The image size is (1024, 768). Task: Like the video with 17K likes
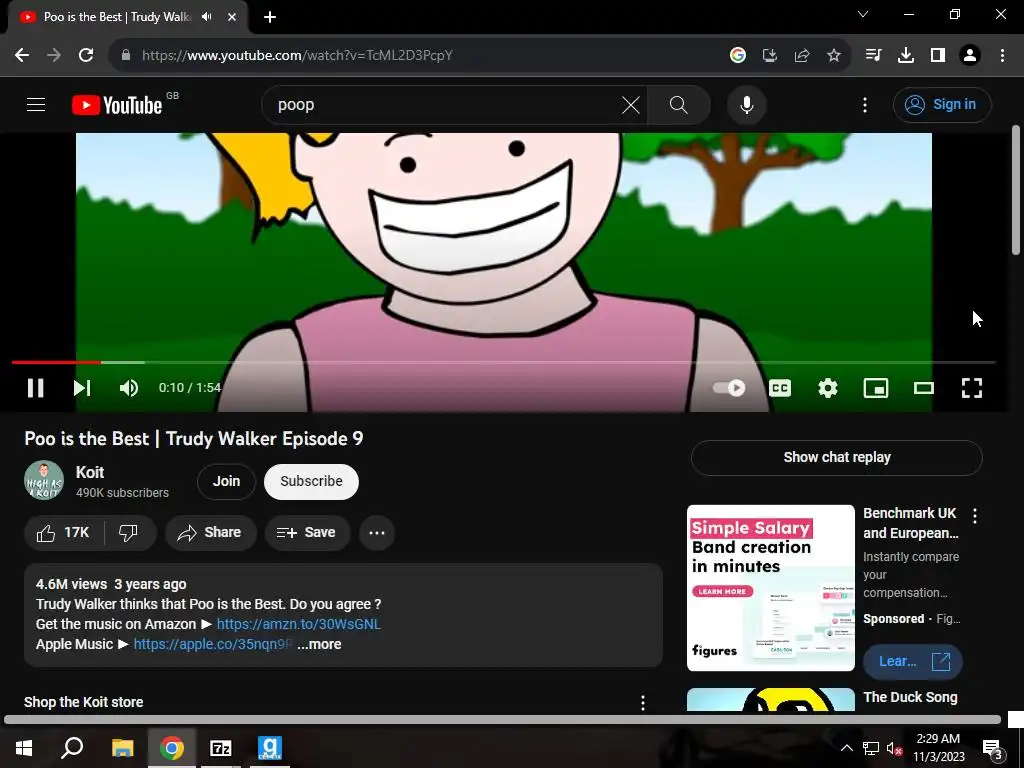(63, 533)
